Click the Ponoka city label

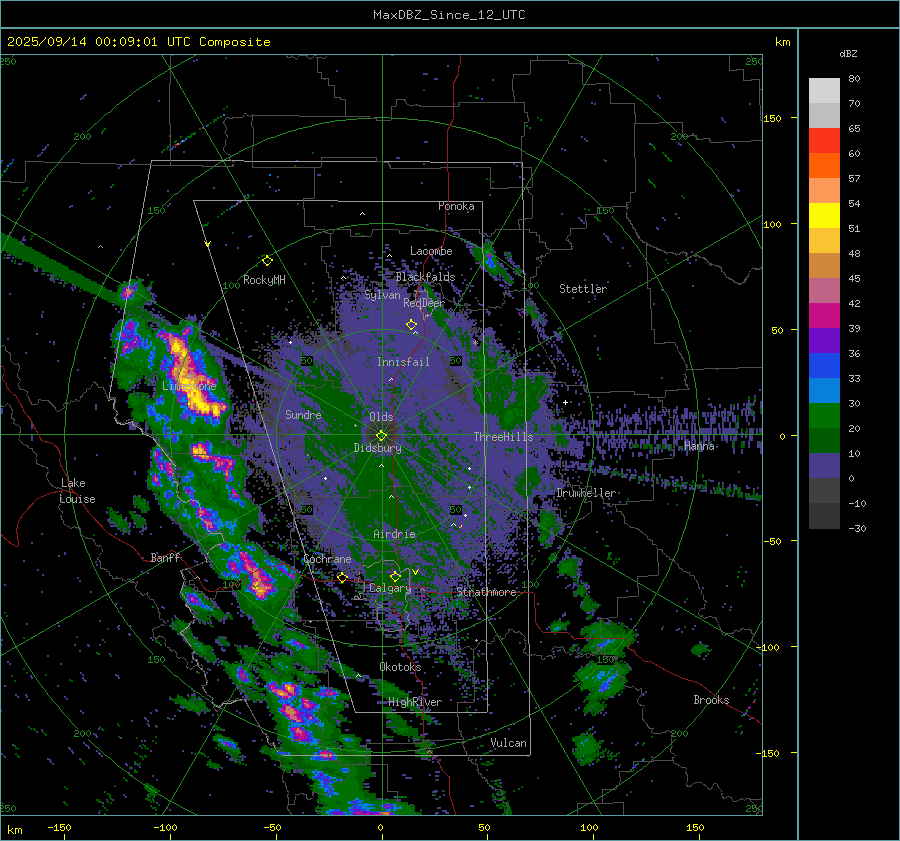click(456, 206)
